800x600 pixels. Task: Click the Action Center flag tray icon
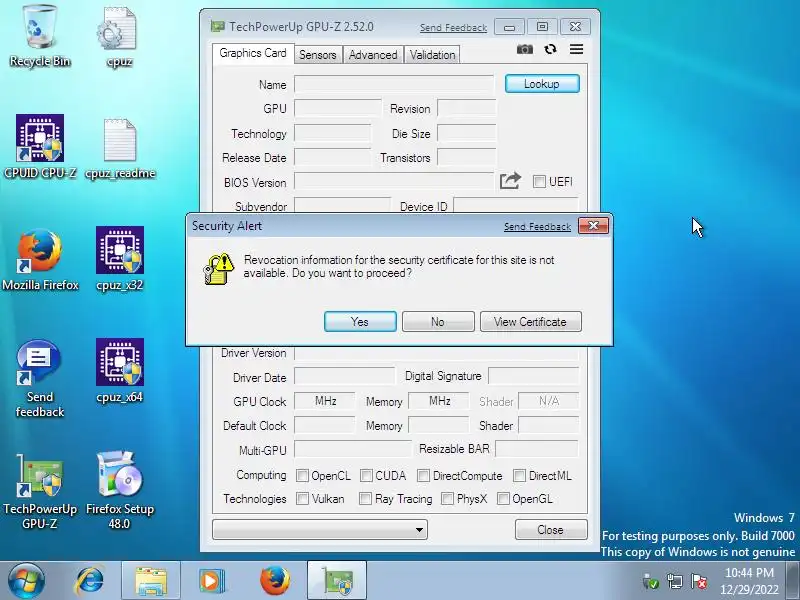coord(699,581)
